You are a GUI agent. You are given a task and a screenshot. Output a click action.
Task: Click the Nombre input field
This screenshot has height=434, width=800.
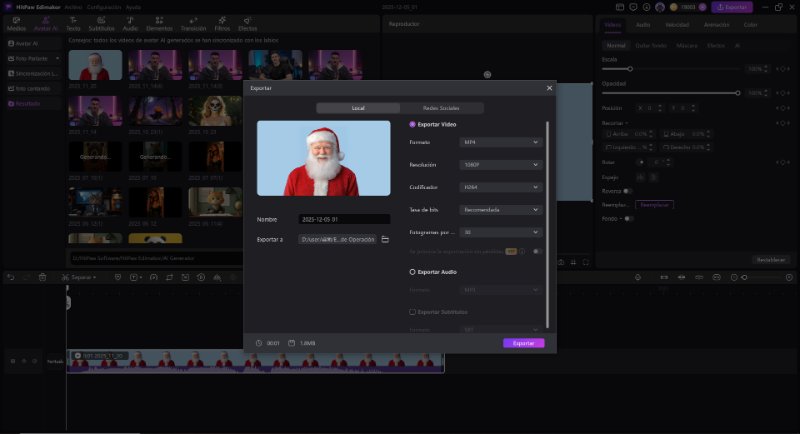coord(344,219)
